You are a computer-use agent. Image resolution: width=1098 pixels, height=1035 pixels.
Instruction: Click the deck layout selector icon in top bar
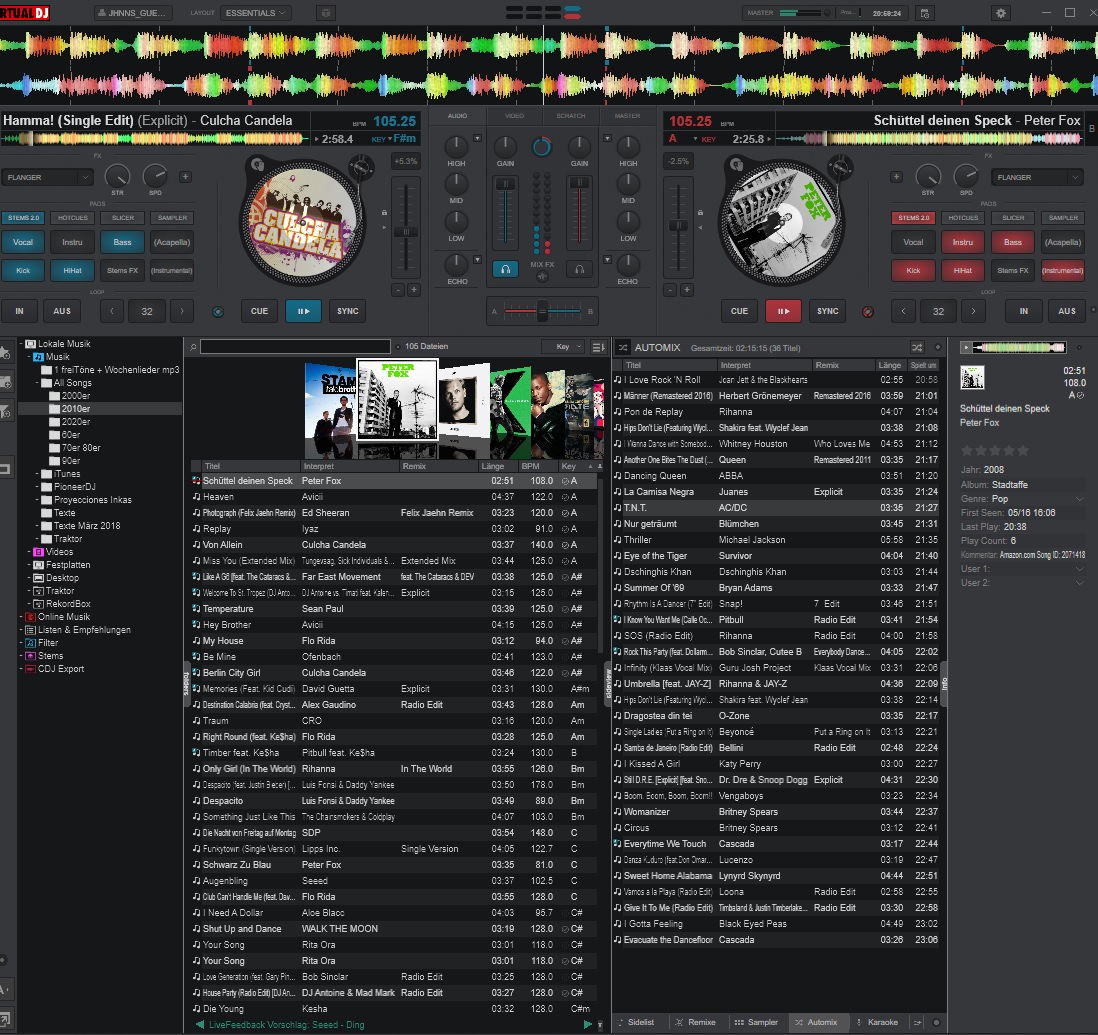[543, 13]
